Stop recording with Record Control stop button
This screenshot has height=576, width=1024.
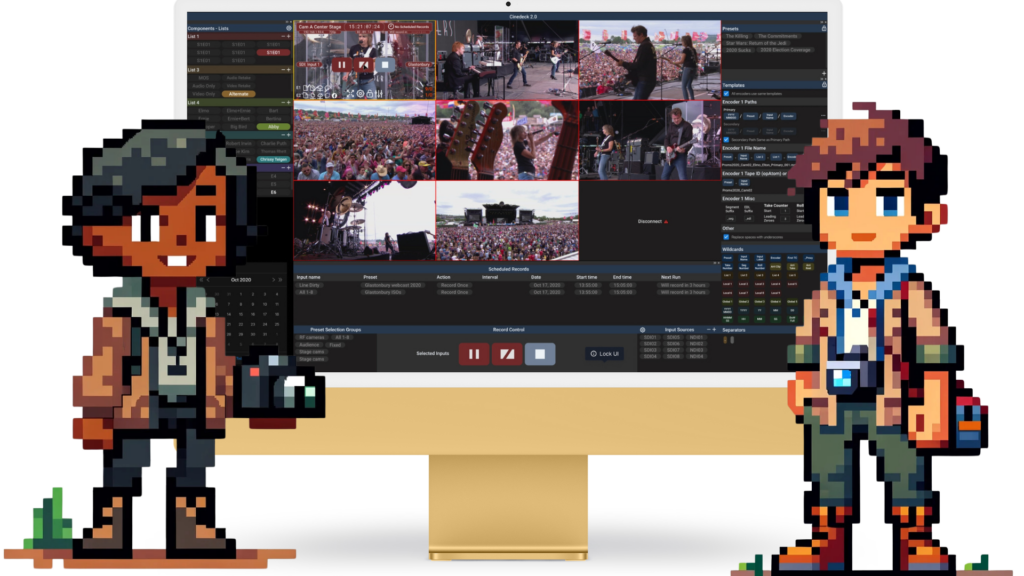point(540,354)
